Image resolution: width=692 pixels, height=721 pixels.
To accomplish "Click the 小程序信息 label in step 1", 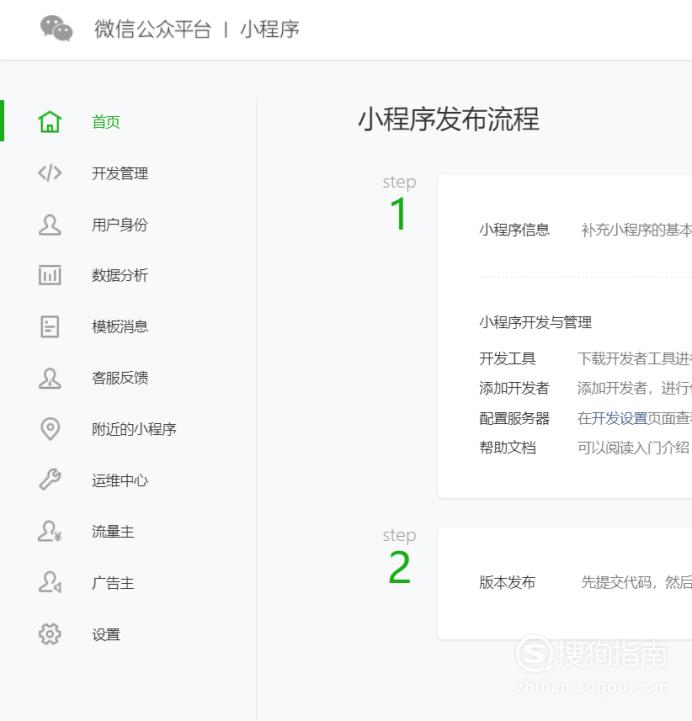I will tap(515, 229).
